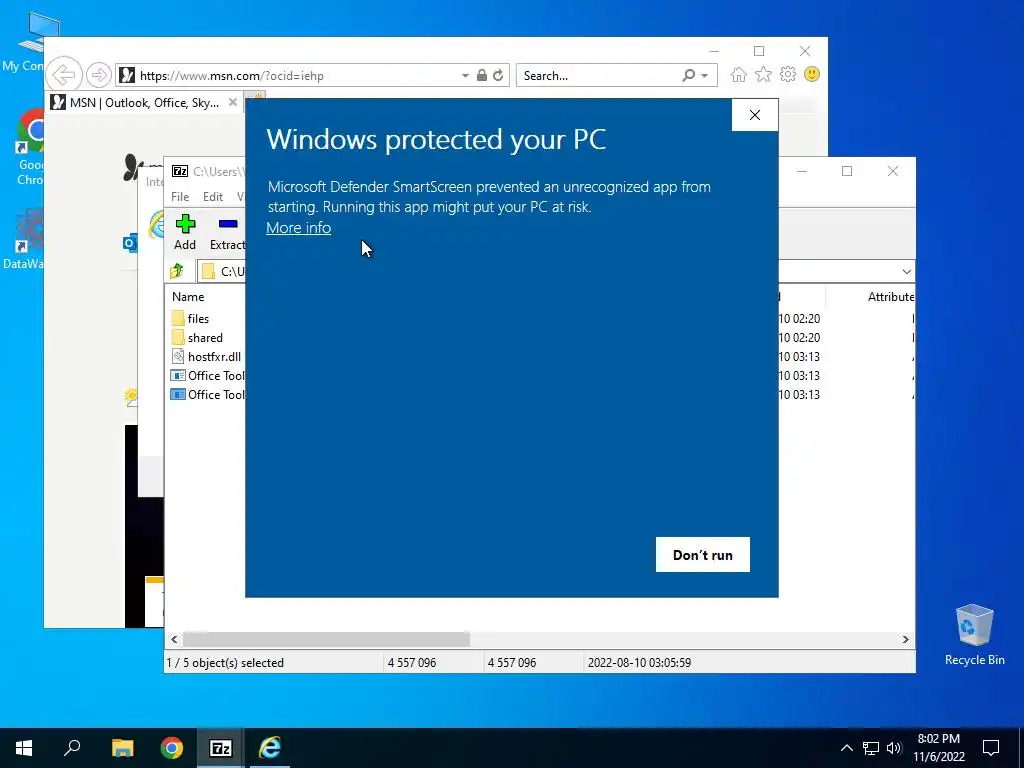Click the 7-Zip Extract toolbar icon
The width and height of the screenshot is (1024, 768).
pyautogui.click(x=227, y=232)
